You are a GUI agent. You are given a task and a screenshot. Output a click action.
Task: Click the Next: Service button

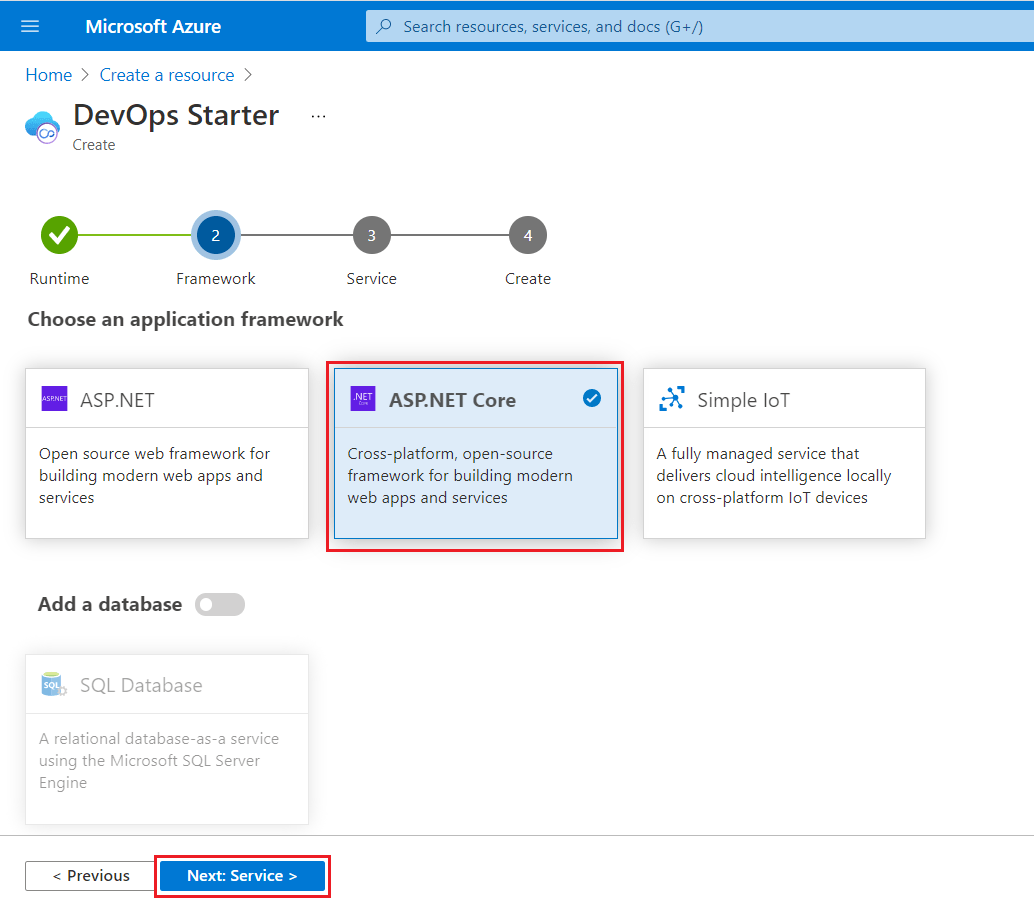coord(242,875)
